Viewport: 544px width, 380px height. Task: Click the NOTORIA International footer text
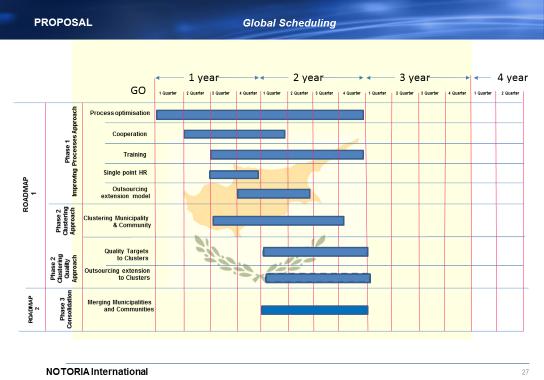pyautogui.click(x=97, y=372)
